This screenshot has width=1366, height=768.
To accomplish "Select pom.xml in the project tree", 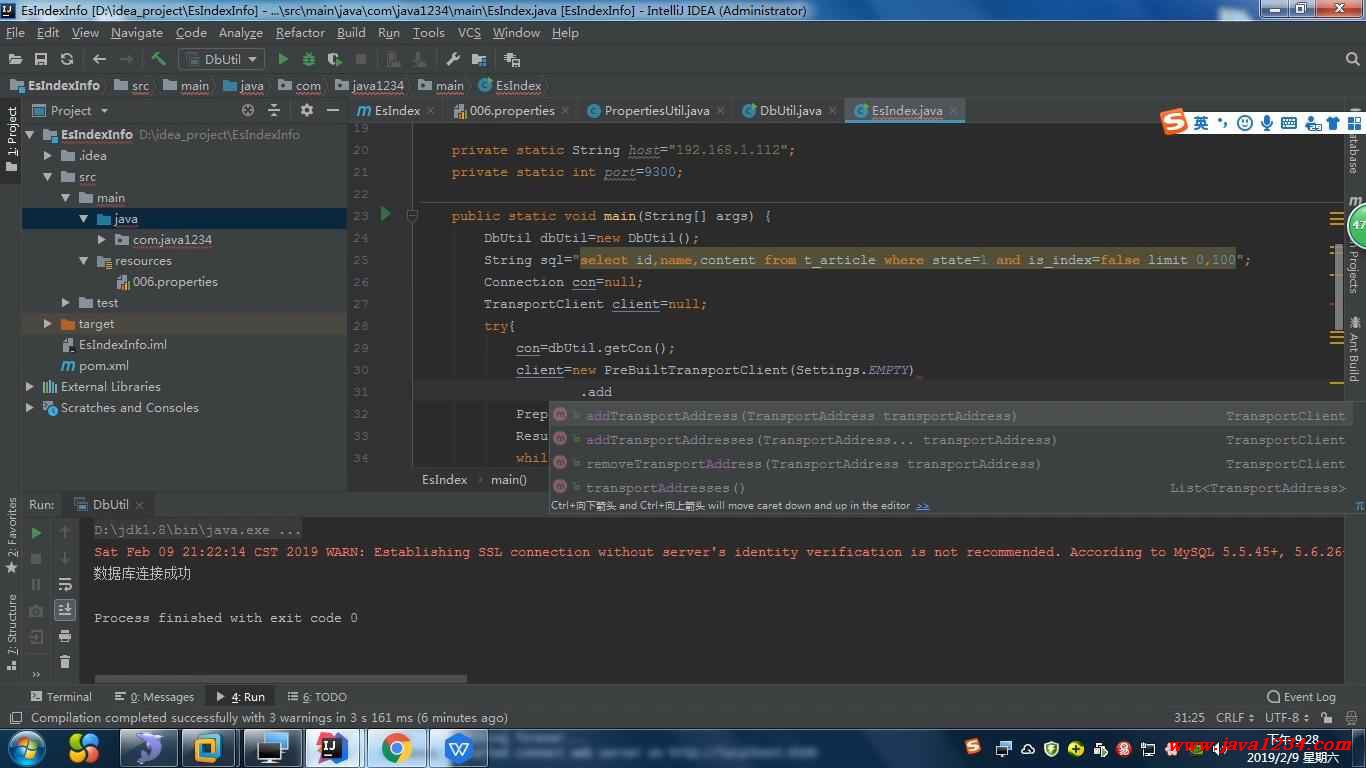I will point(104,366).
